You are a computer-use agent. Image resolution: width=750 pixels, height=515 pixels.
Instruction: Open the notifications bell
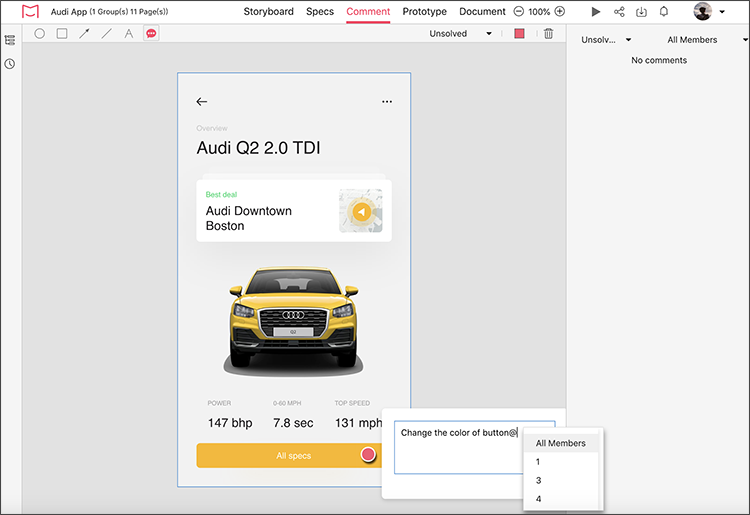tap(664, 11)
